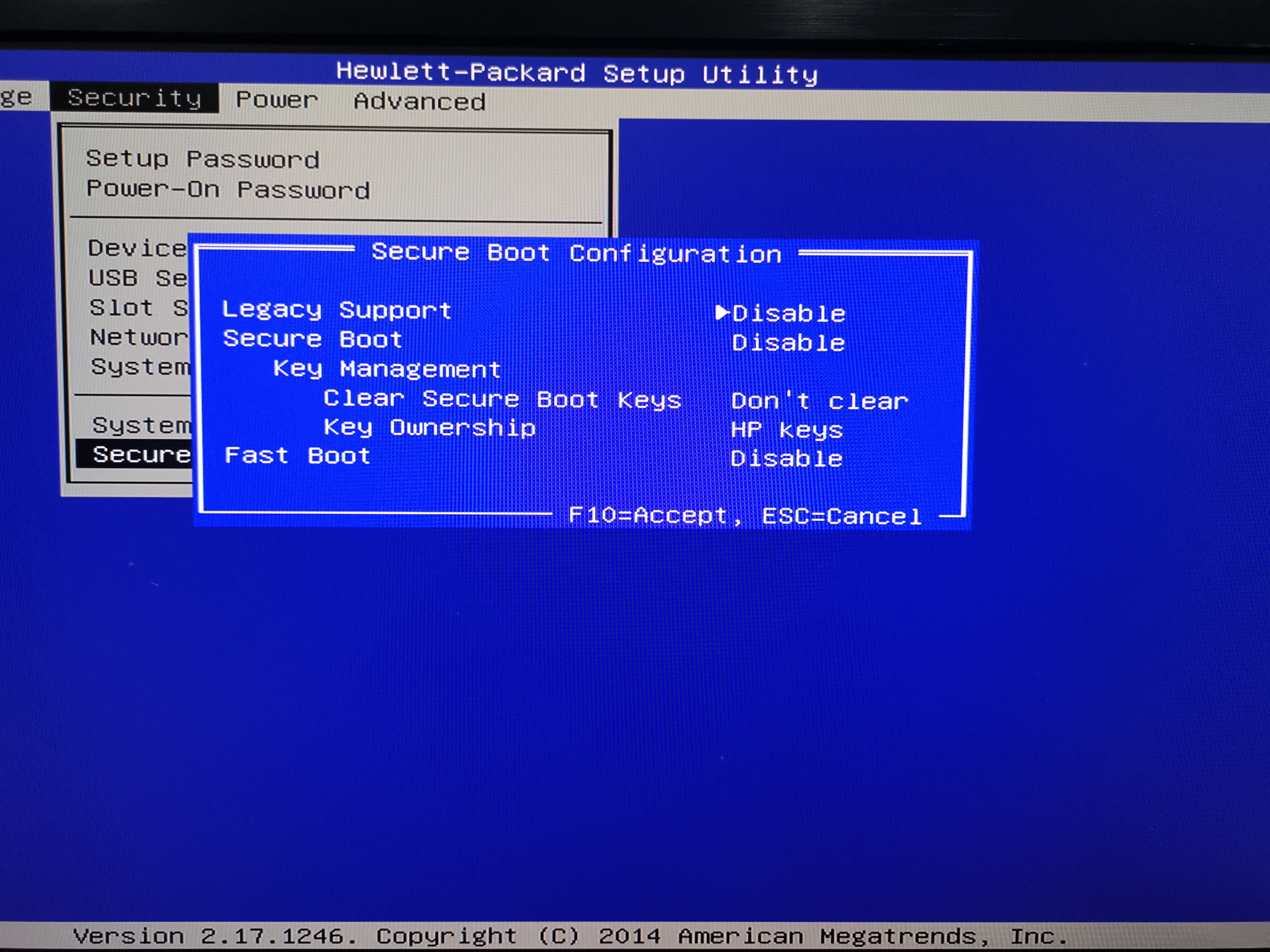The width and height of the screenshot is (1270, 952).
Task: Select the Secure Boot label
Action: pyautogui.click(x=312, y=339)
